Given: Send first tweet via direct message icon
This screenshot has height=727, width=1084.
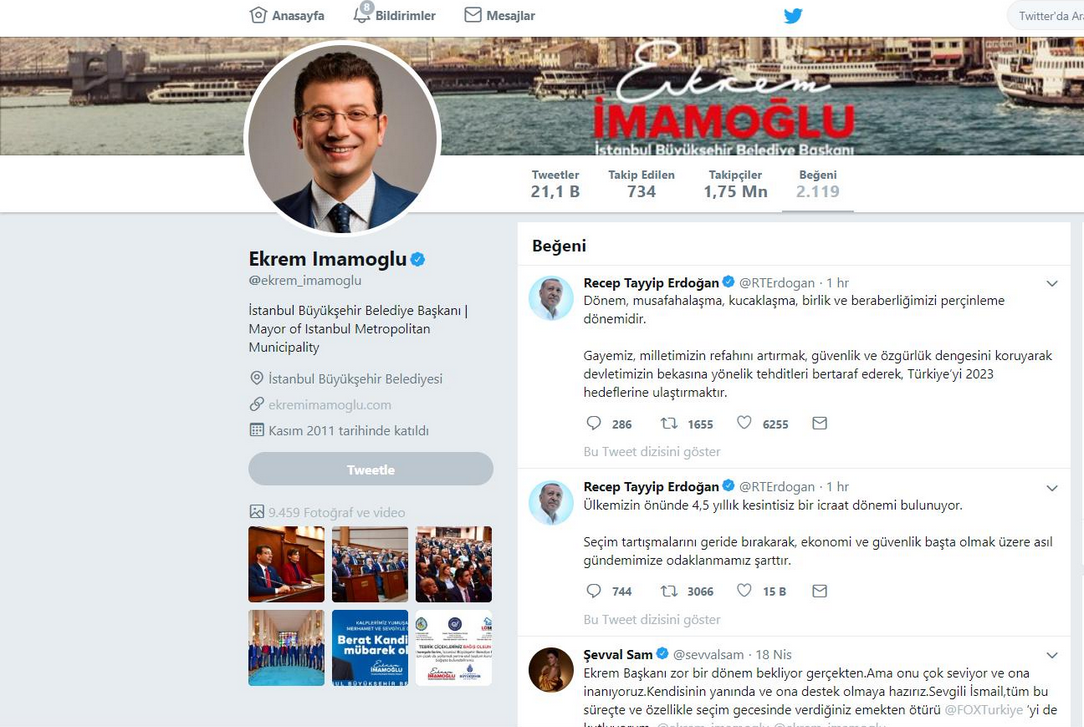Looking at the screenshot, I should tap(819, 423).
